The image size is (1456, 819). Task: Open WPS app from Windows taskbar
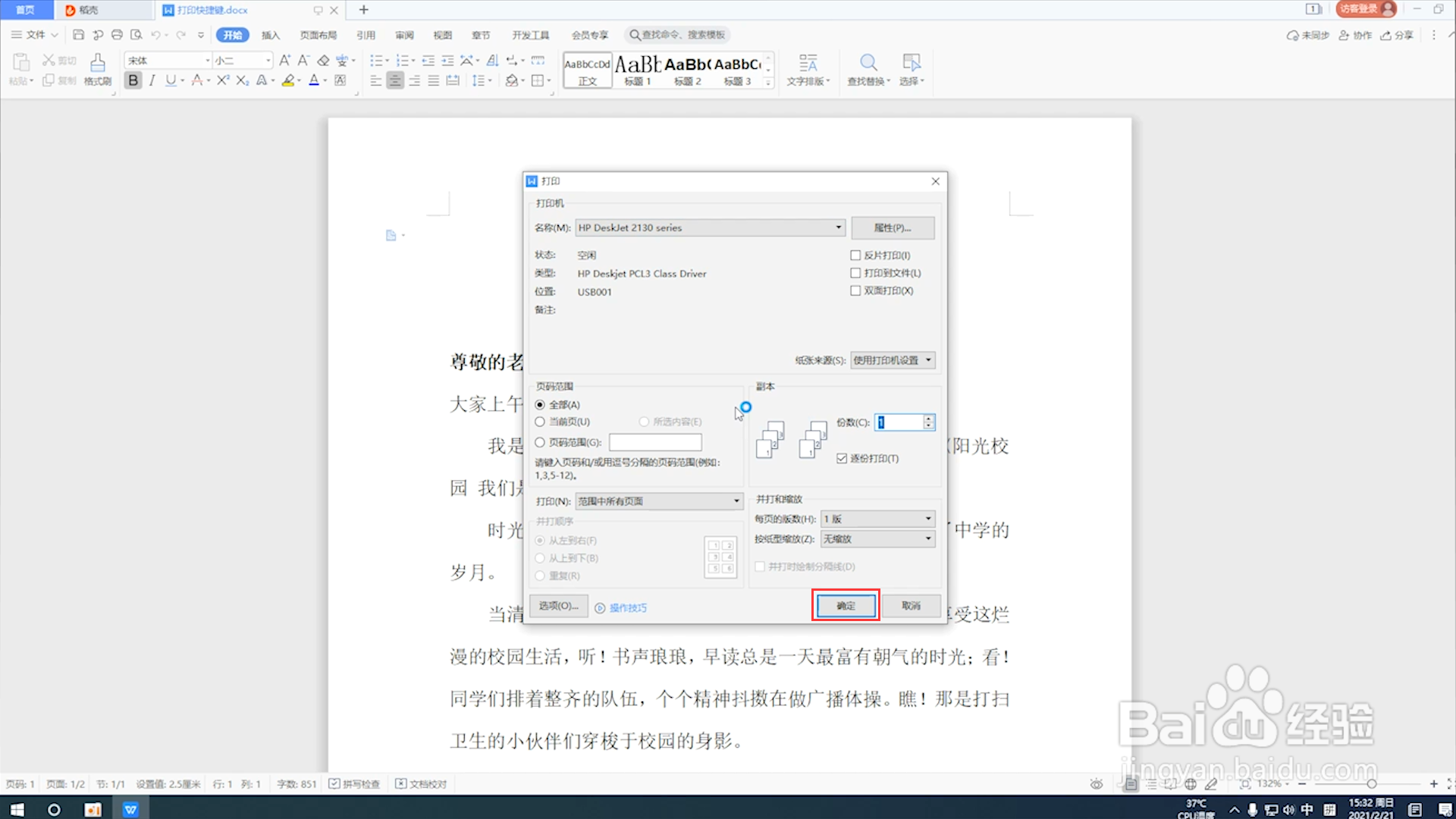tap(130, 809)
